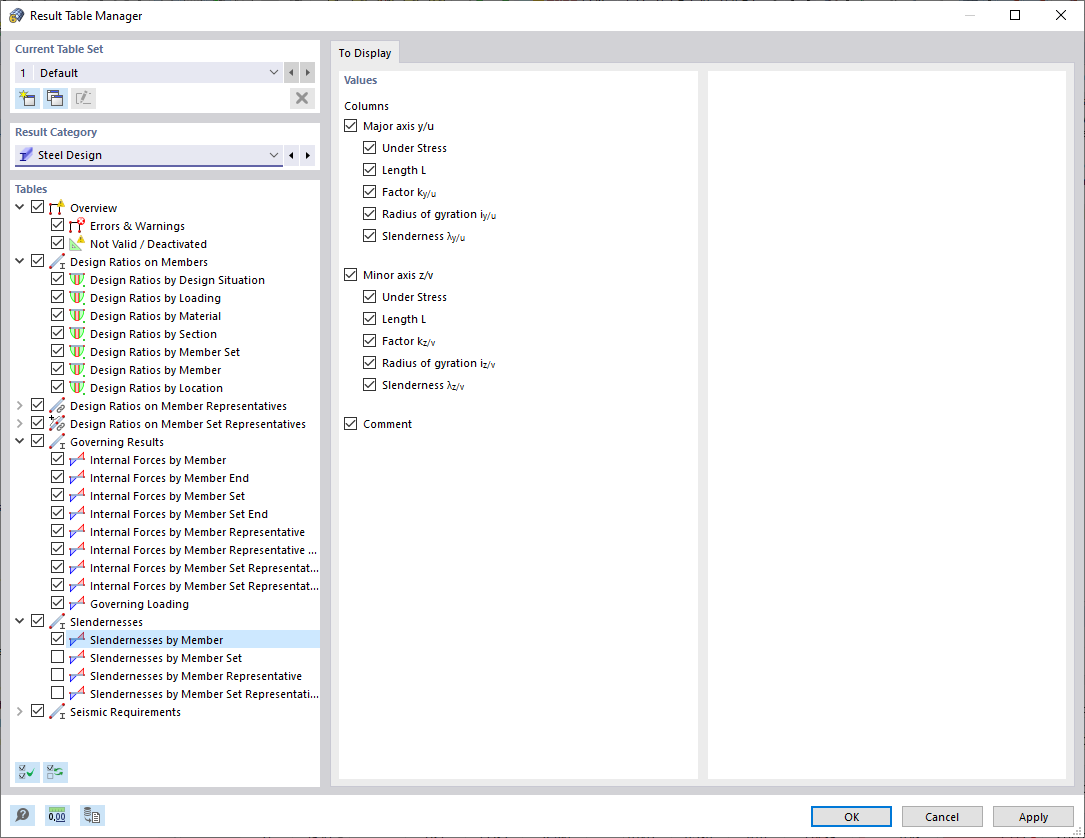Expand Design Ratios on Member Set Representatives
Image resolution: width=1085 pixels, height=838 pixels.
[19, 423]
